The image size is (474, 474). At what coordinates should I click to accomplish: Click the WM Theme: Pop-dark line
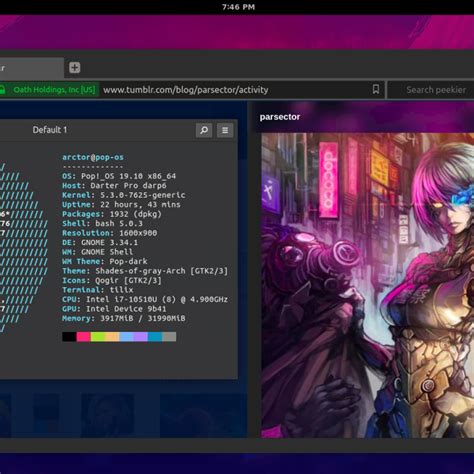[105, 261]
